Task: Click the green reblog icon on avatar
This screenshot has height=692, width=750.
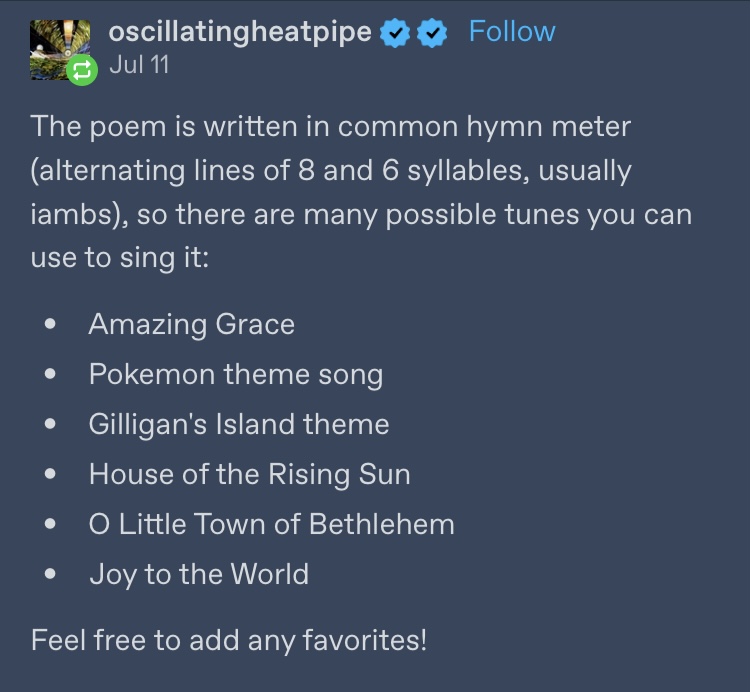Action: click(82, 70)
